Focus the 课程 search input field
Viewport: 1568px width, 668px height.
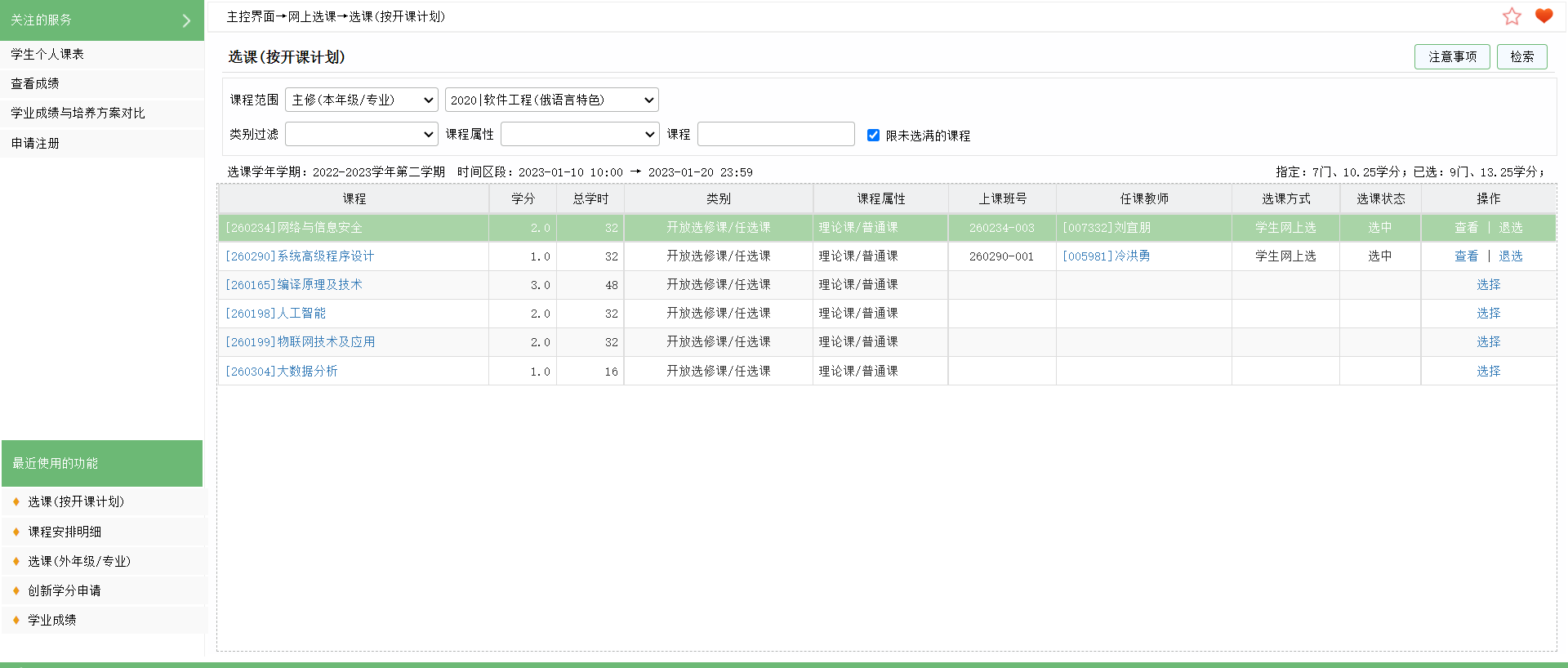tap(776, 134)
